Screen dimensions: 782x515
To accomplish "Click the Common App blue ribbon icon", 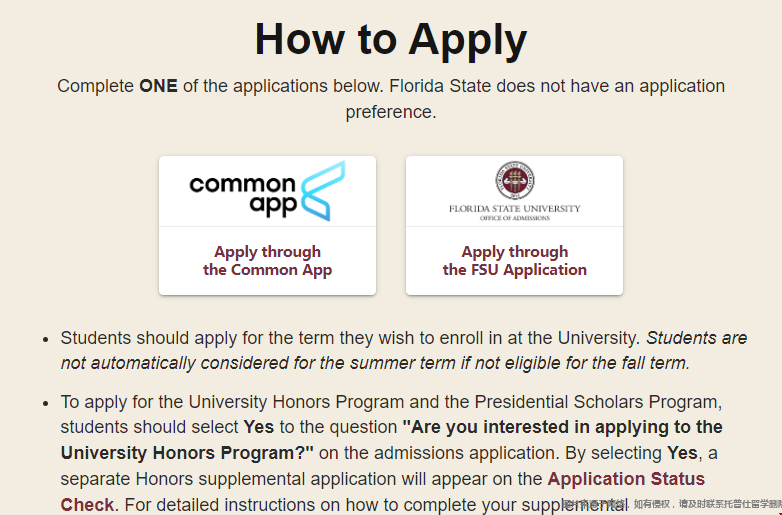I will [321, 190].
